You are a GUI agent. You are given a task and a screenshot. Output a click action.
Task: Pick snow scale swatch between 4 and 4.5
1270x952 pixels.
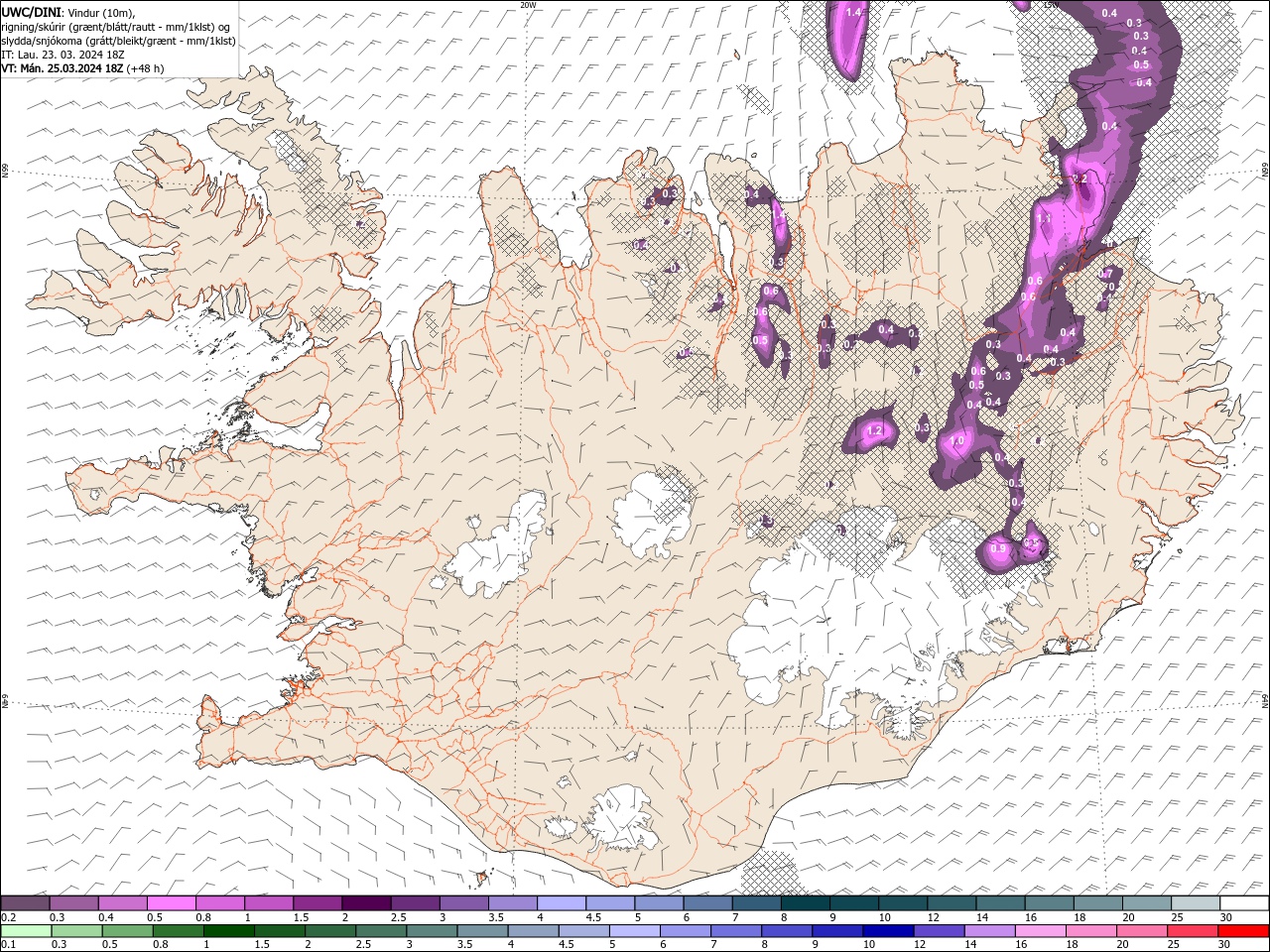click(562, 903)
